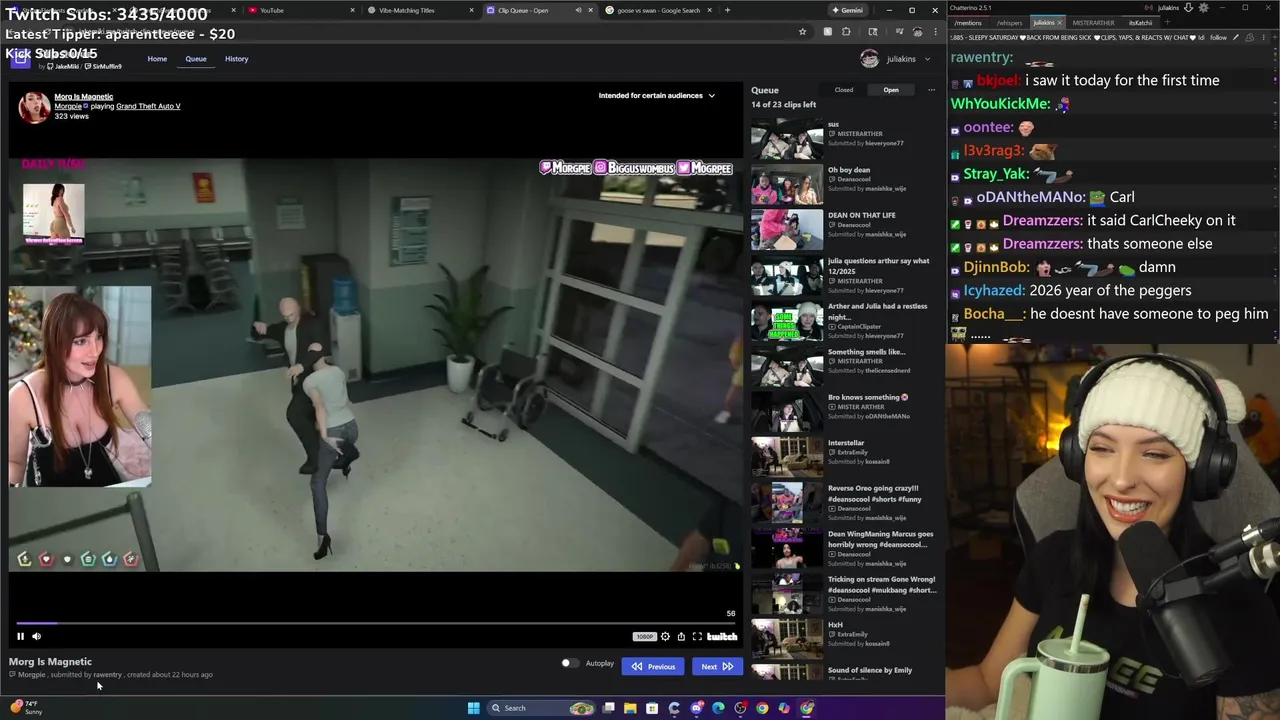The height and width of the screenshot is (720, 1280).
Task: Open 'Oh boy dean' queue clip thumbnail
Action: click(787, 185)
